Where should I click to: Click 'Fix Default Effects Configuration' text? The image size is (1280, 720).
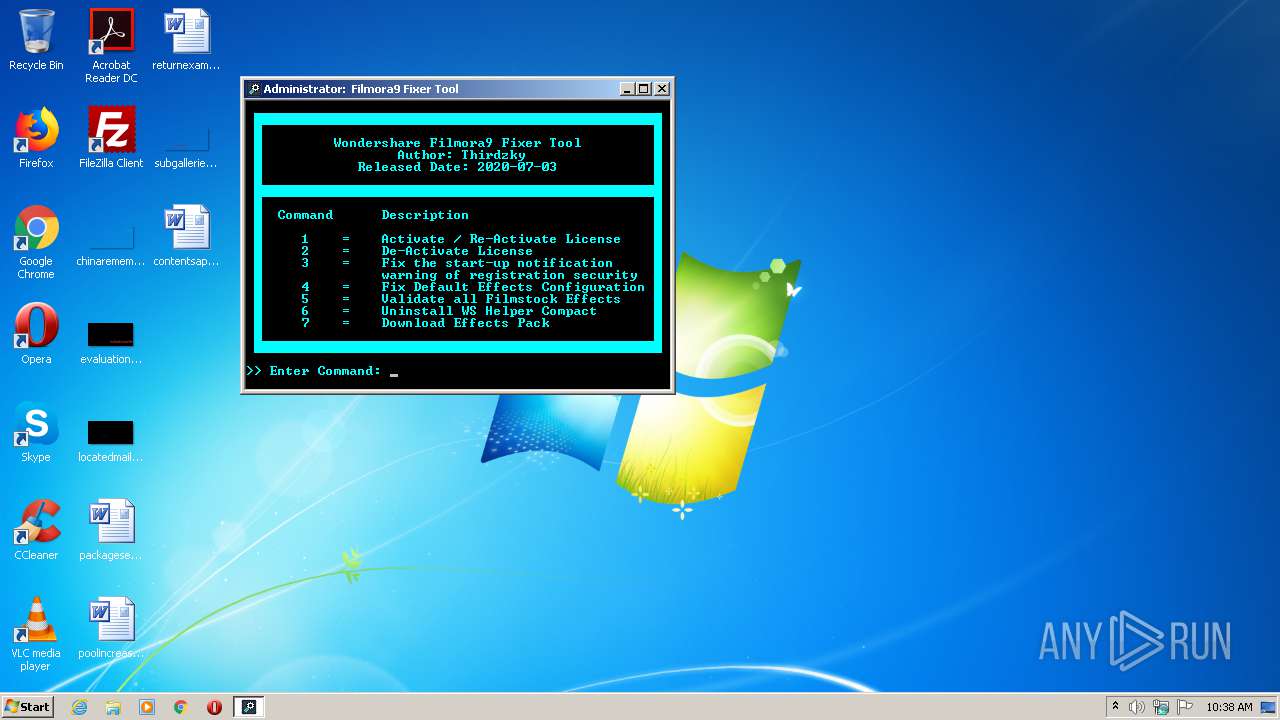point(513,287)
